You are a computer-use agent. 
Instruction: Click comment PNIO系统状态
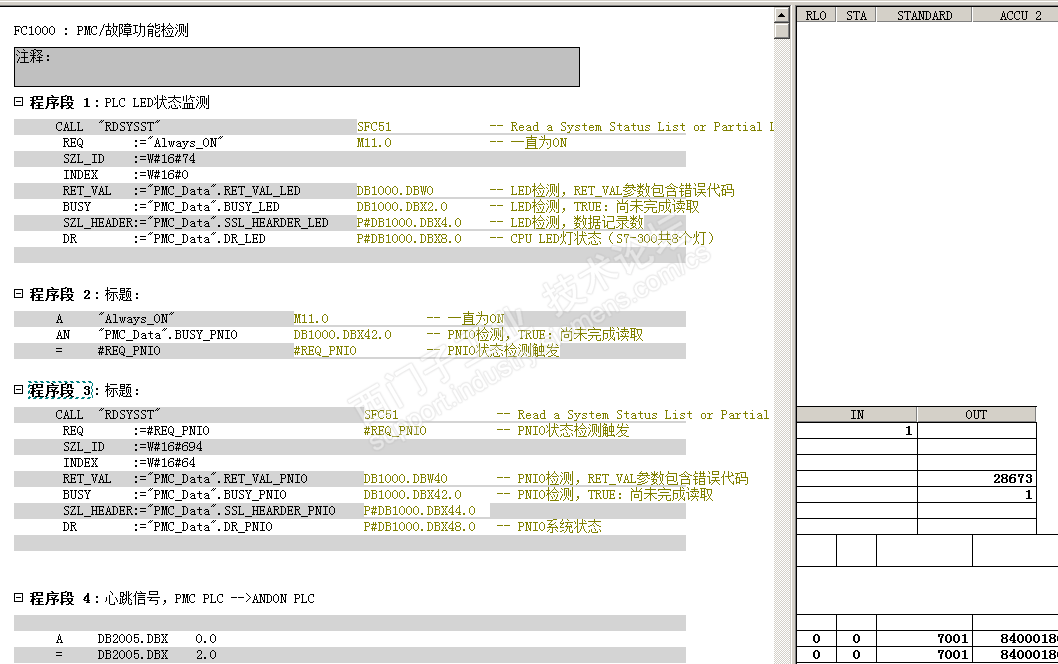(x=559, y=527)
